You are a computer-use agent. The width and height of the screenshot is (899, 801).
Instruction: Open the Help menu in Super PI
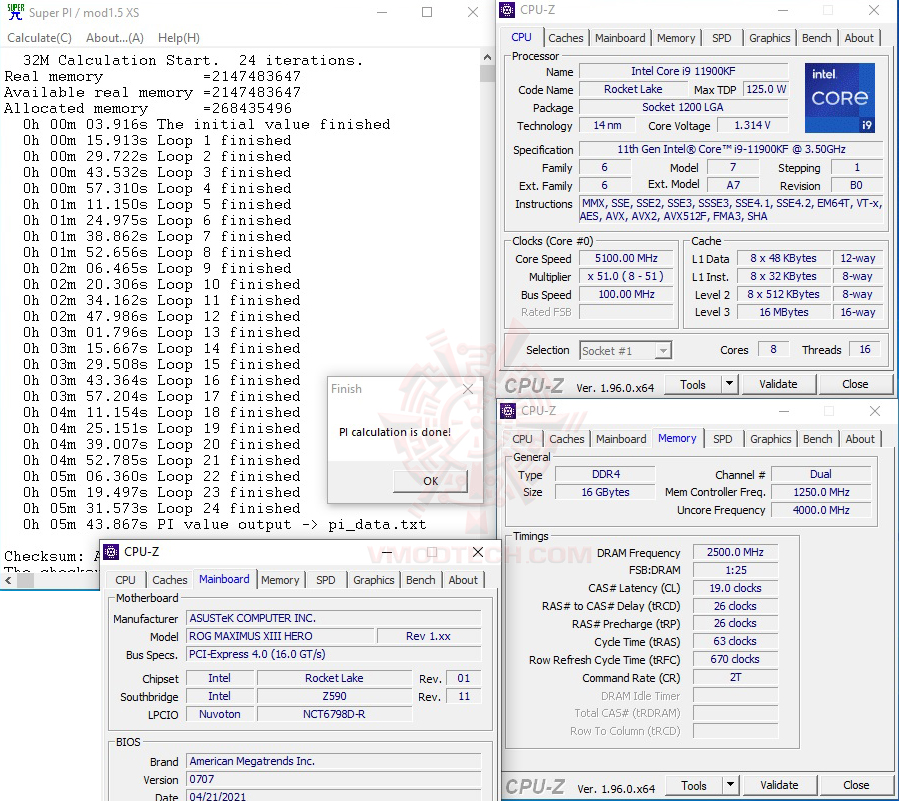tap(177, 37)
